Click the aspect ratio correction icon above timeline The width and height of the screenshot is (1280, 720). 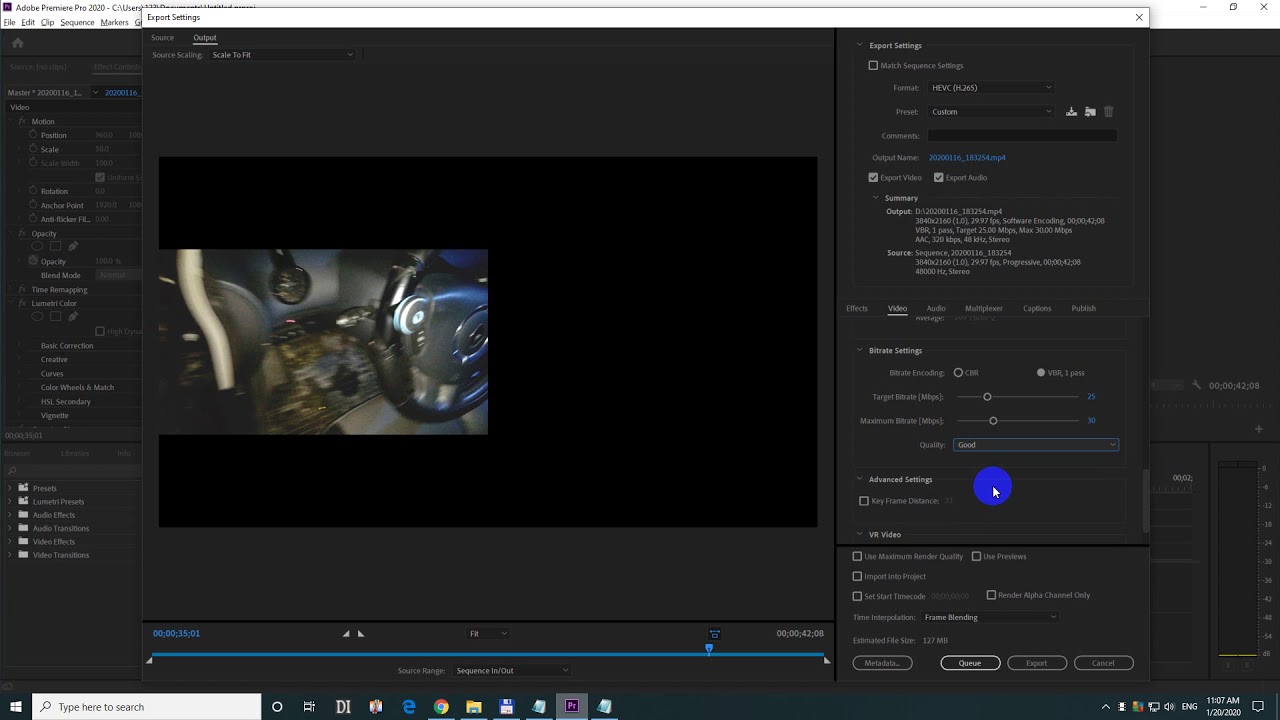pyautogui.click(x=714, y=634)
